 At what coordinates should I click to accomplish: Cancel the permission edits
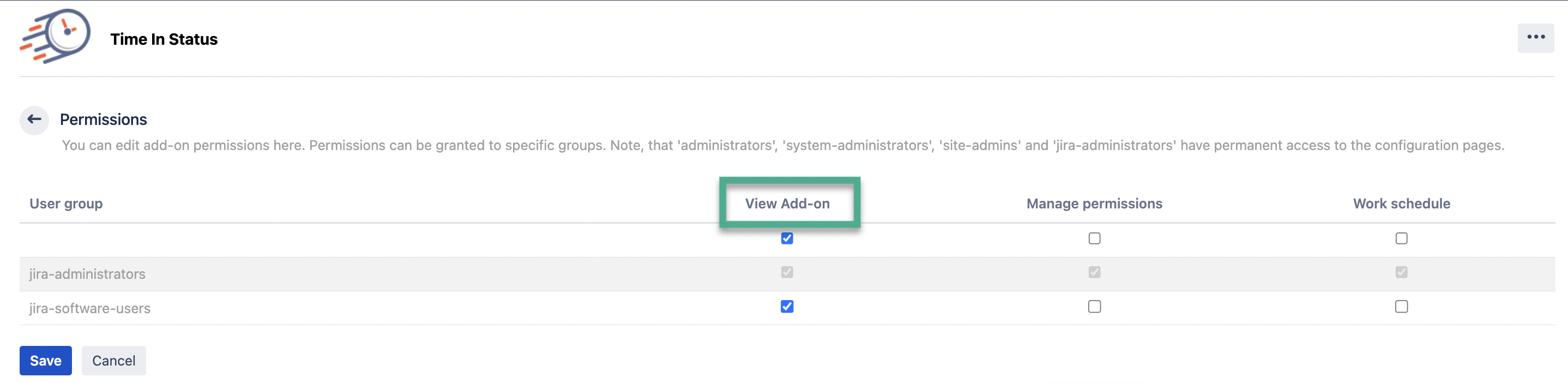114,361
